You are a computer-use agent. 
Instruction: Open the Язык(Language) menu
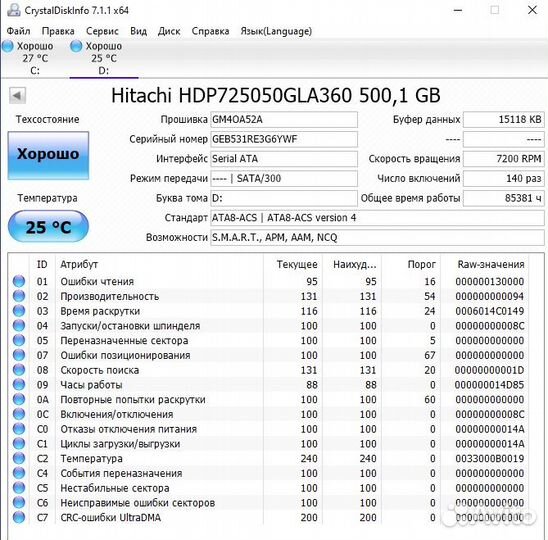(276, 31)
